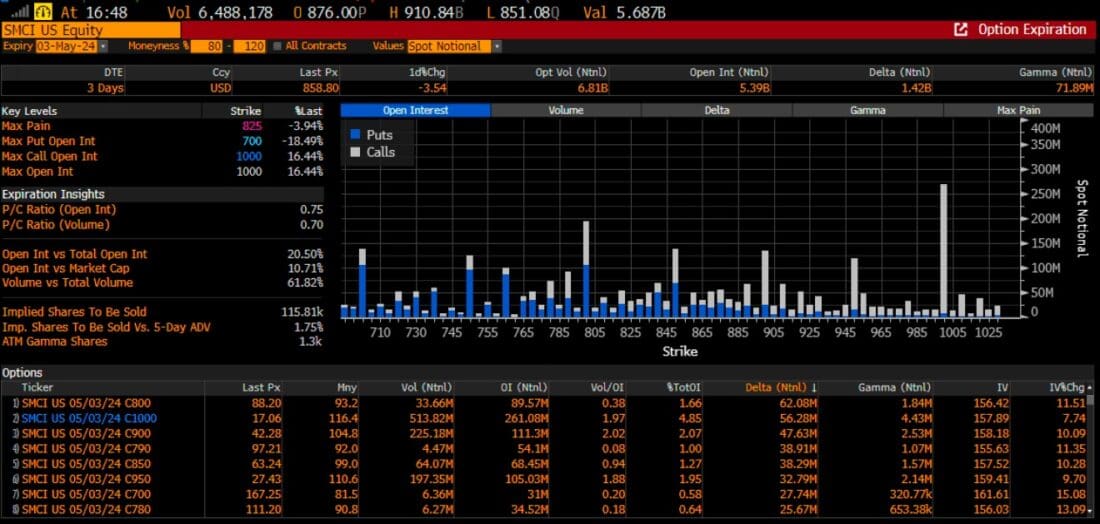
Task: Open the Expiry date dropdown arrow
Action: 104,46
